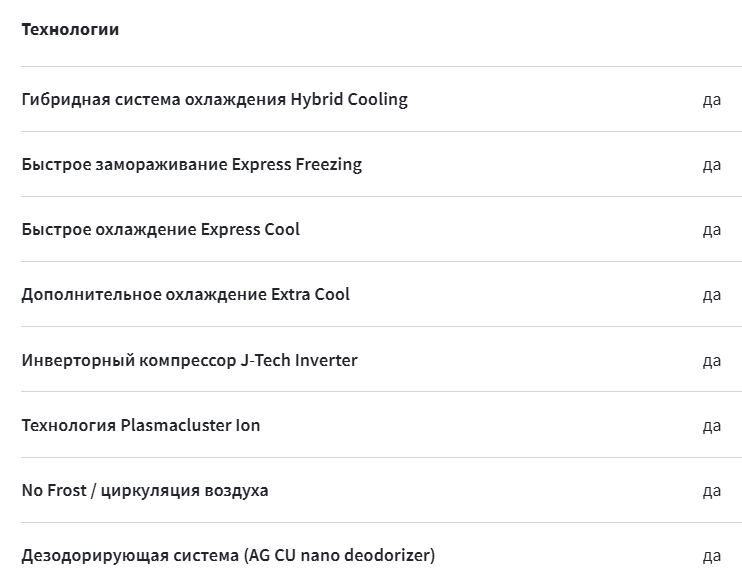The image size is (742, 580).
Task: Click 'да' value for No Frost
Action: click(712, 491)
